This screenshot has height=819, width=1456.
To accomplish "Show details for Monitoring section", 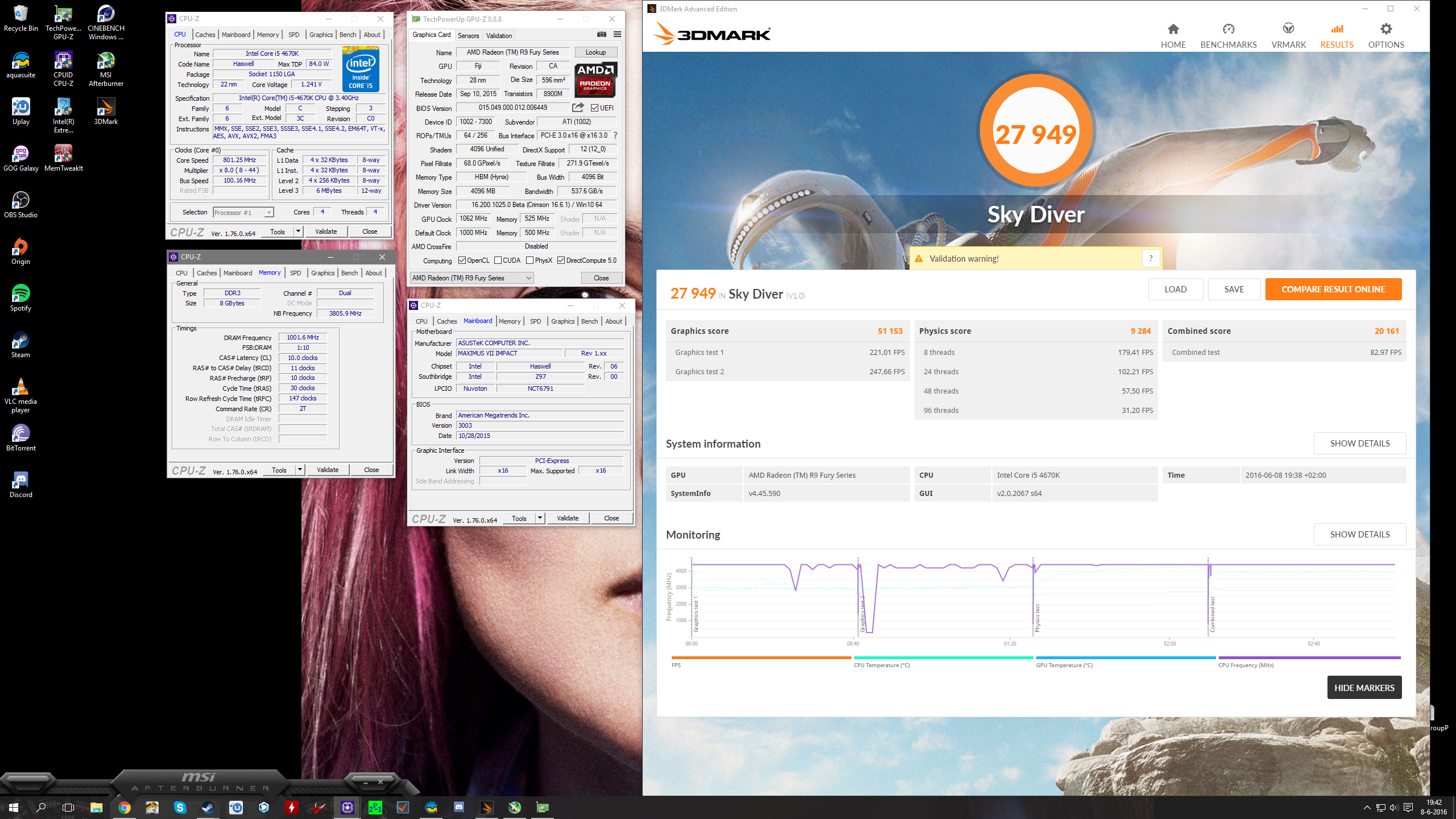I will 1359,534.
